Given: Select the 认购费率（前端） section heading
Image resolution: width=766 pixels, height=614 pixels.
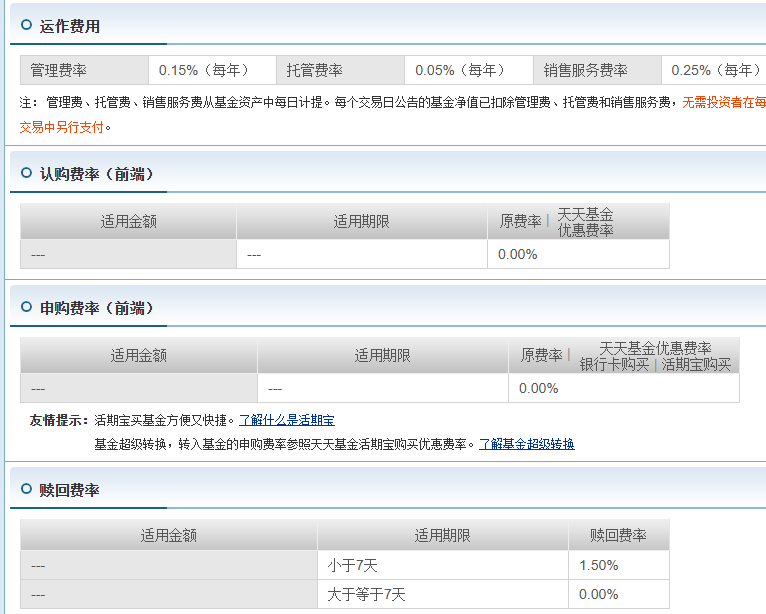Looking at the screenshot, I should tap(97, 174).
